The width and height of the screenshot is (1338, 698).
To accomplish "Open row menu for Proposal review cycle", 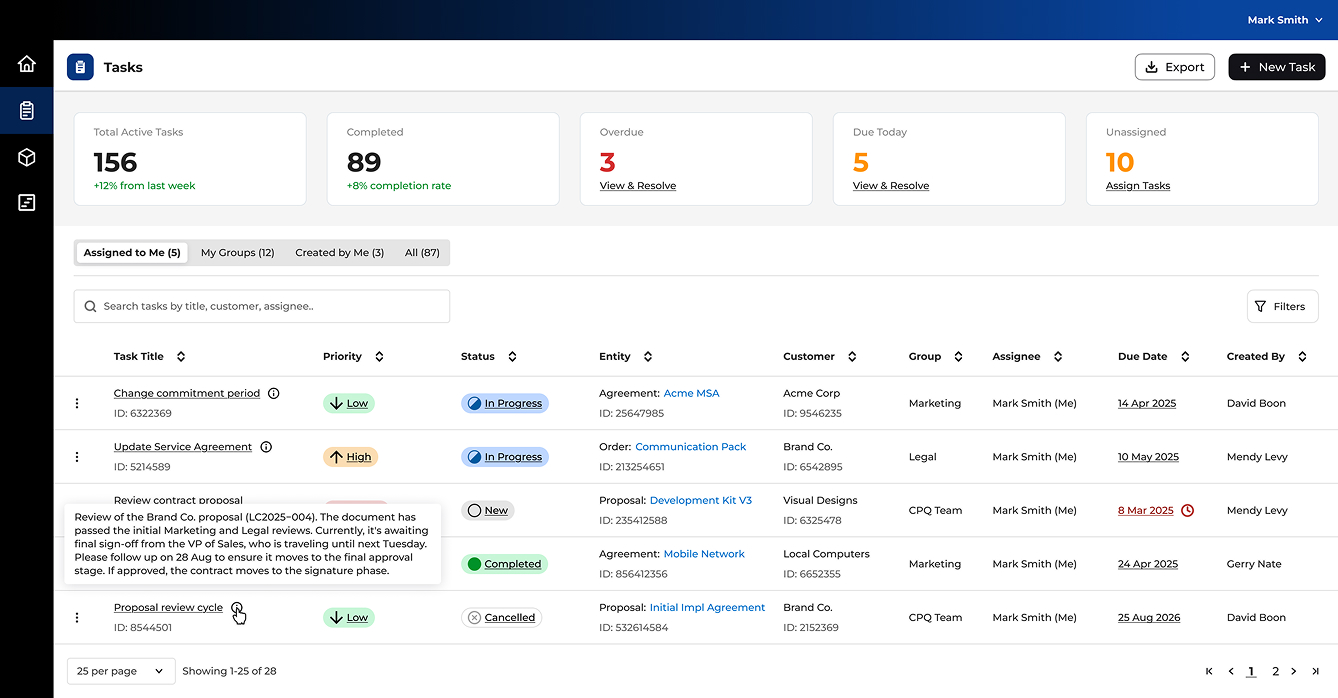I will [77, 618].
